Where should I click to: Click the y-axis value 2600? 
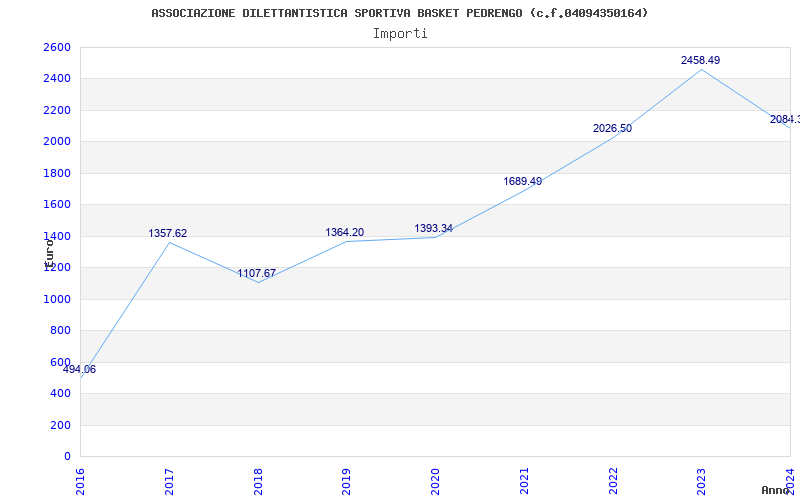[57, 47]
